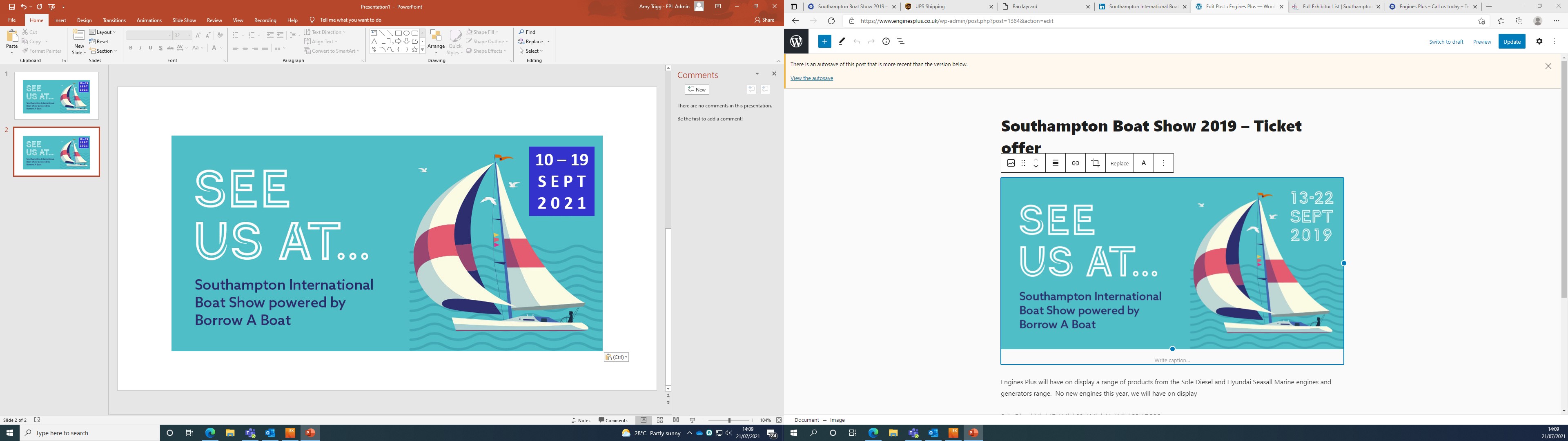
Task: Toggle Center alignment in Paragraph group
Action: [245, 48]
